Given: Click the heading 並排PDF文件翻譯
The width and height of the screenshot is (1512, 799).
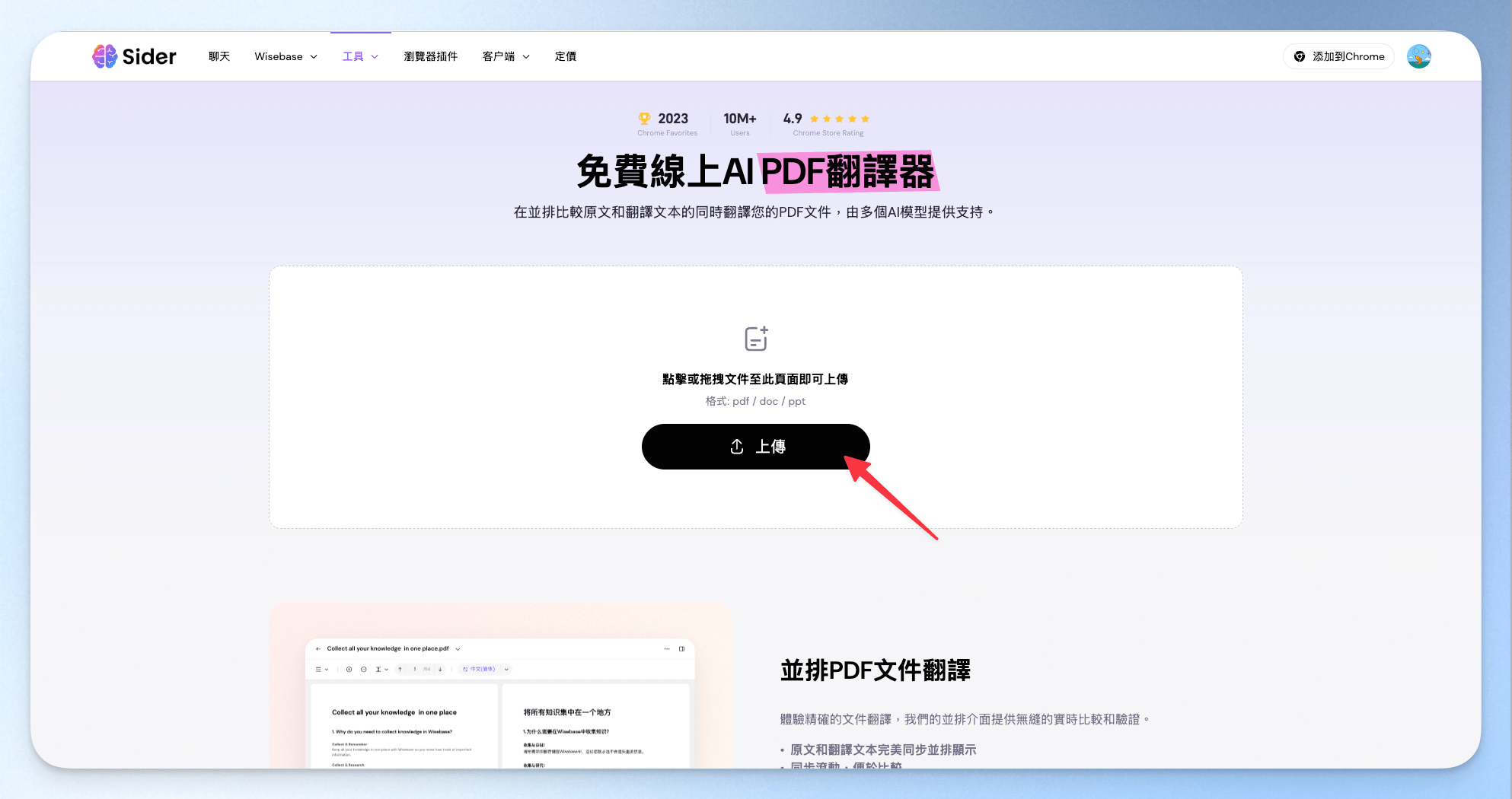Looking at the screenshot, I should click(876, 670).
